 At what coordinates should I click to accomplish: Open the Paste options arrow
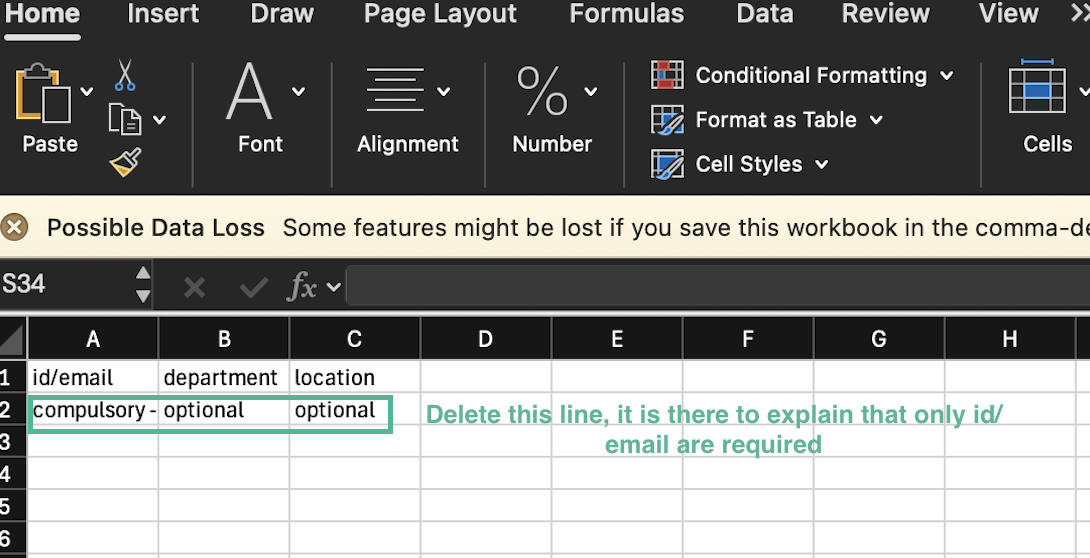pyautogui.click(x=87, y=92)
